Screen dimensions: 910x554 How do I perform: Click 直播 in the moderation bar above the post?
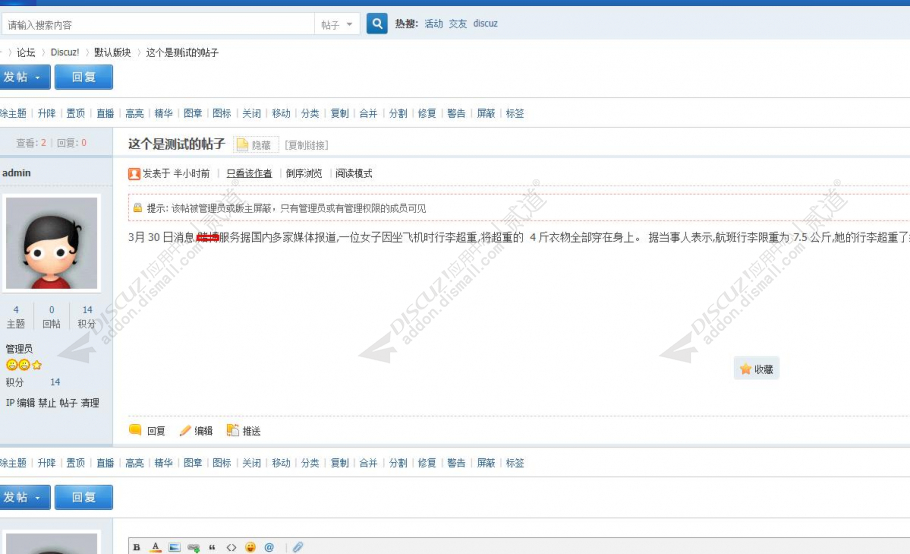point(105,113)
